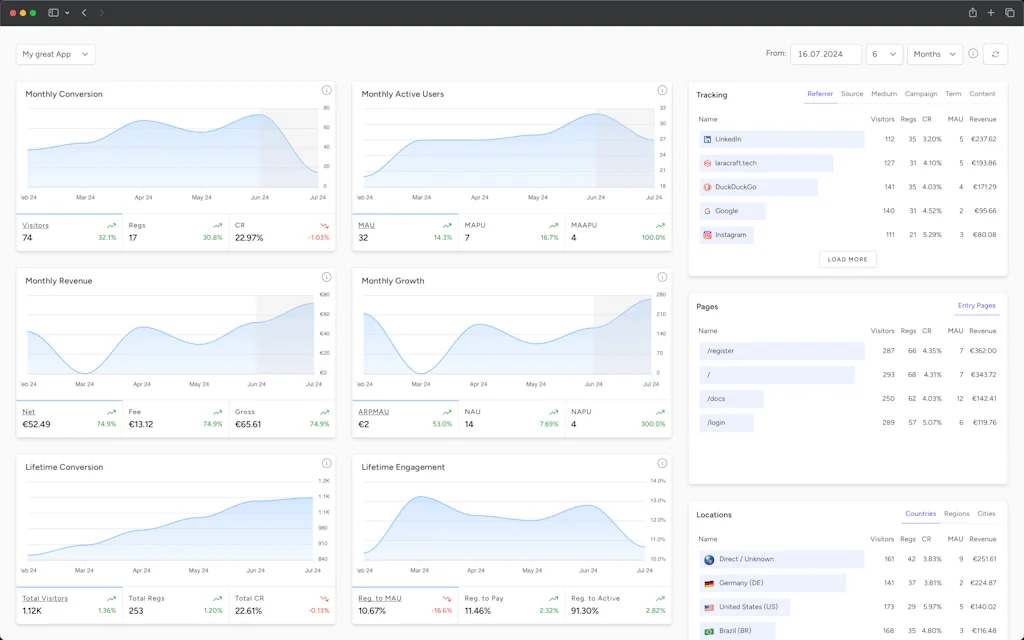This screenshot has height=640, width=1024.
Task: Open the Months unit dropdown
Action: tap(934, 54)
